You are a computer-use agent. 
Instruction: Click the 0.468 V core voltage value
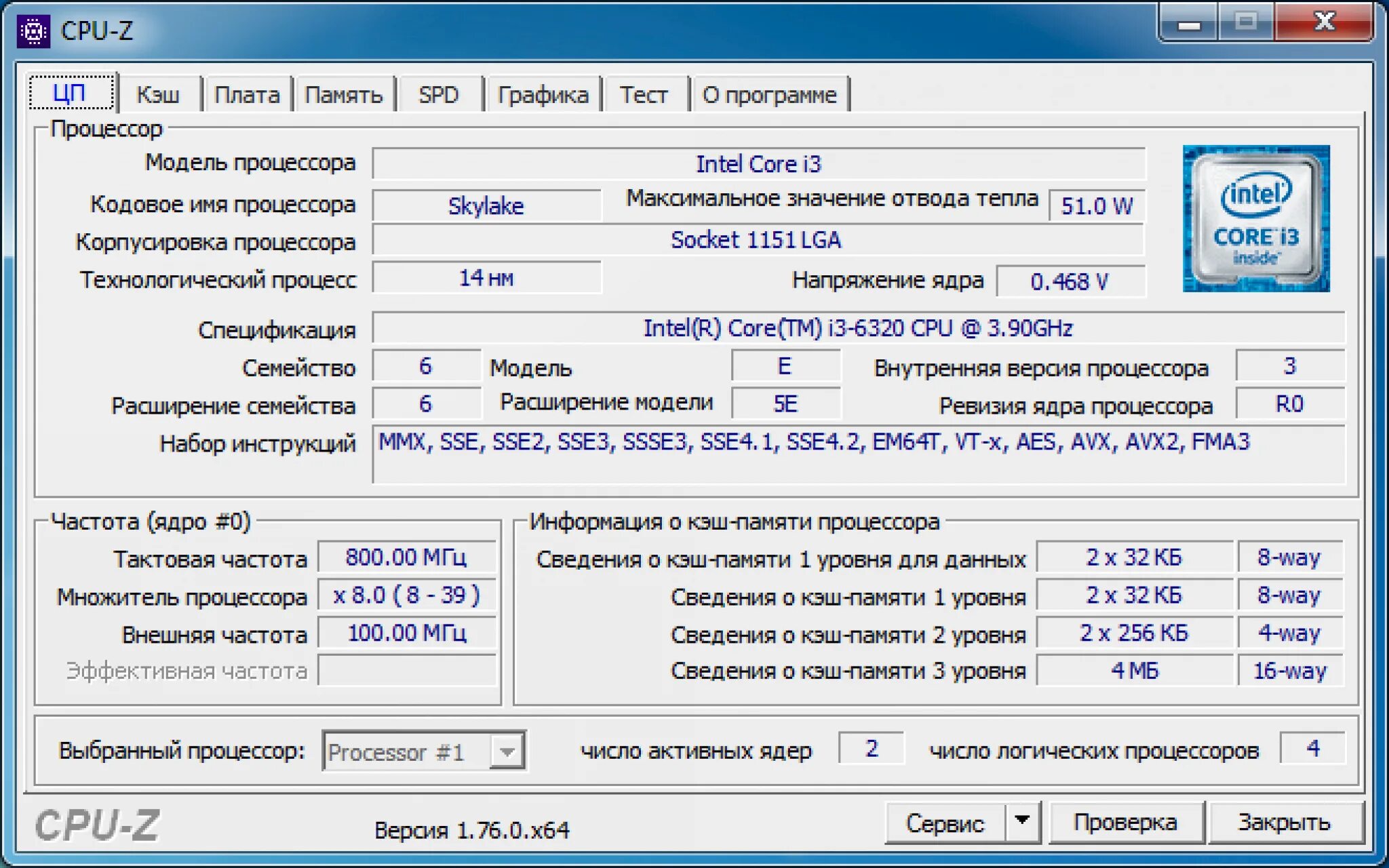(1070, 281)
